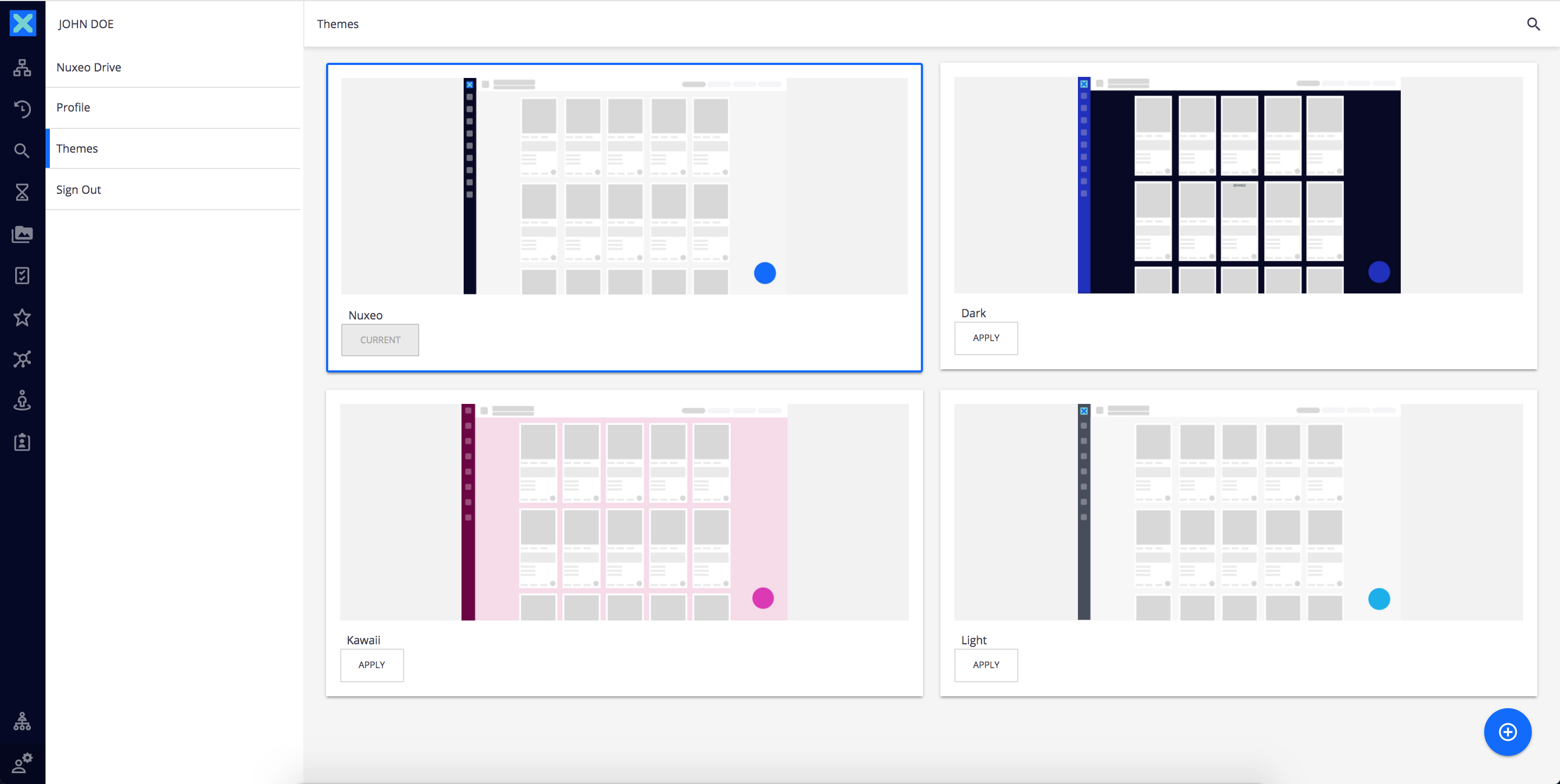Open the user badge clipboard icon
Viewport: 1560px width, 784px height.
22,442
